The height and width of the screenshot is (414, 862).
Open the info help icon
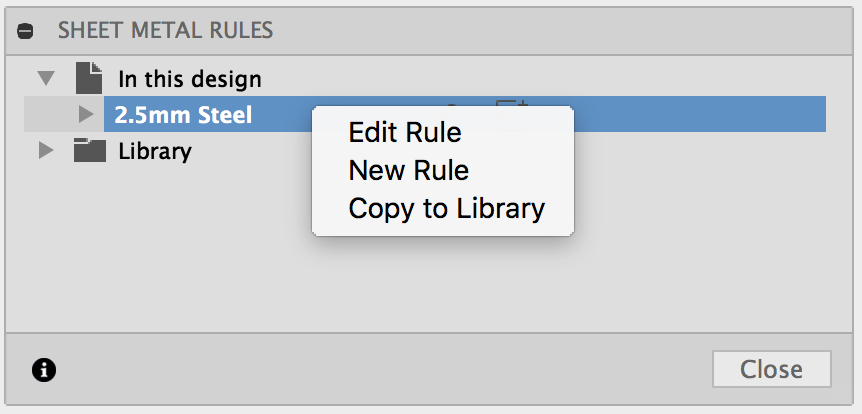pyautogui.click(x=44, y=370)
